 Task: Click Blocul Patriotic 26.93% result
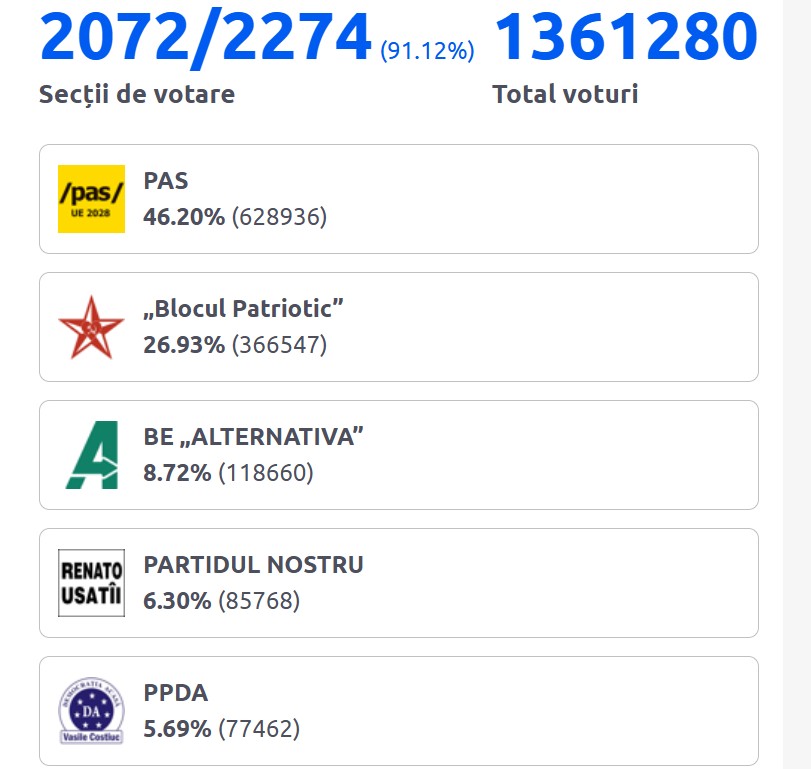coord(184,345)
